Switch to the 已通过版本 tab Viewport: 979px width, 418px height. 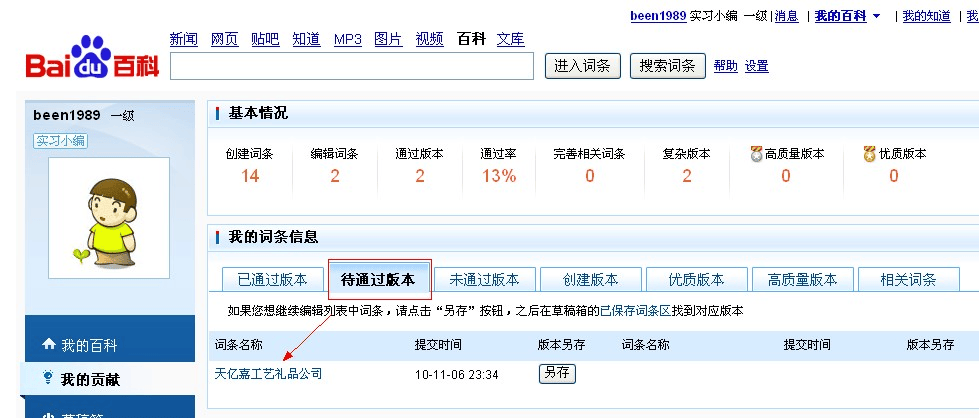coord(271,279)
